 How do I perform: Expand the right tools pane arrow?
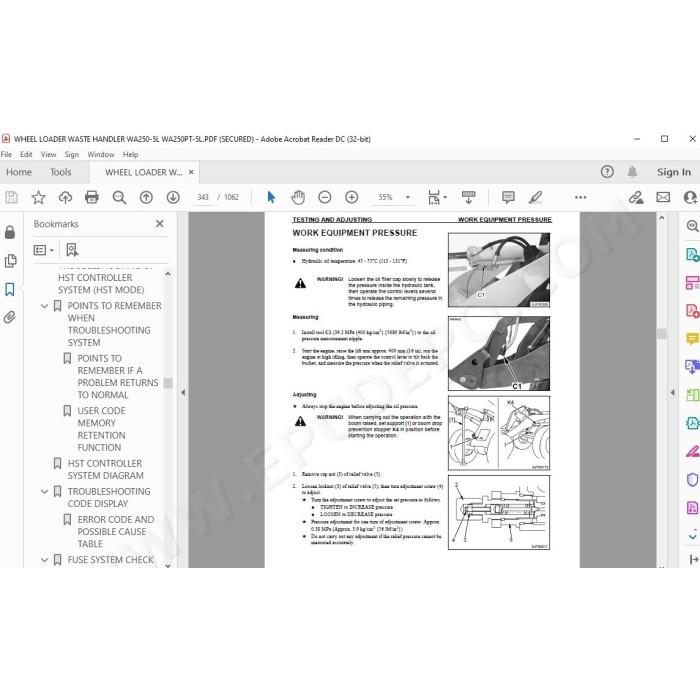pos(672,392)
